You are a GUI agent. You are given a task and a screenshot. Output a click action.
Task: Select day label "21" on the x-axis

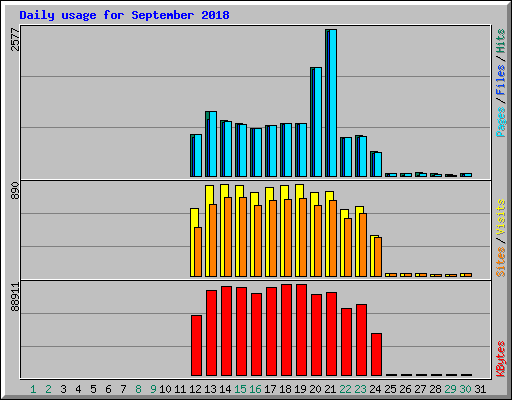click(x=330, y=389)
